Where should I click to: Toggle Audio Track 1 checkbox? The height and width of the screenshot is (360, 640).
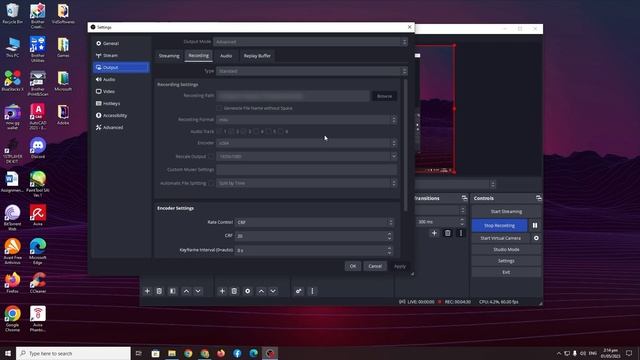[x=219, y=131]
